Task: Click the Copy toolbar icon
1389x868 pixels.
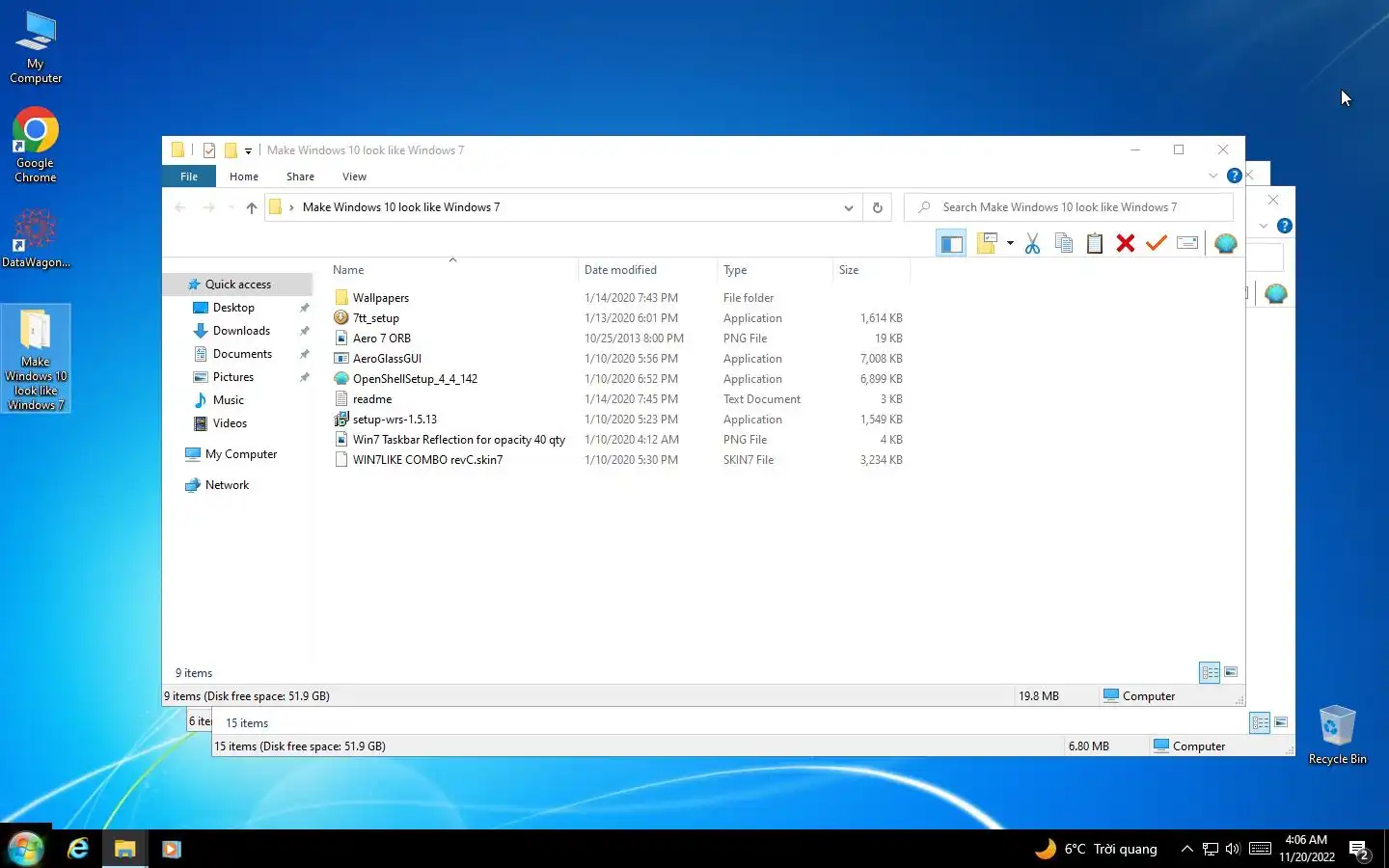Action: click(1063, 243)
